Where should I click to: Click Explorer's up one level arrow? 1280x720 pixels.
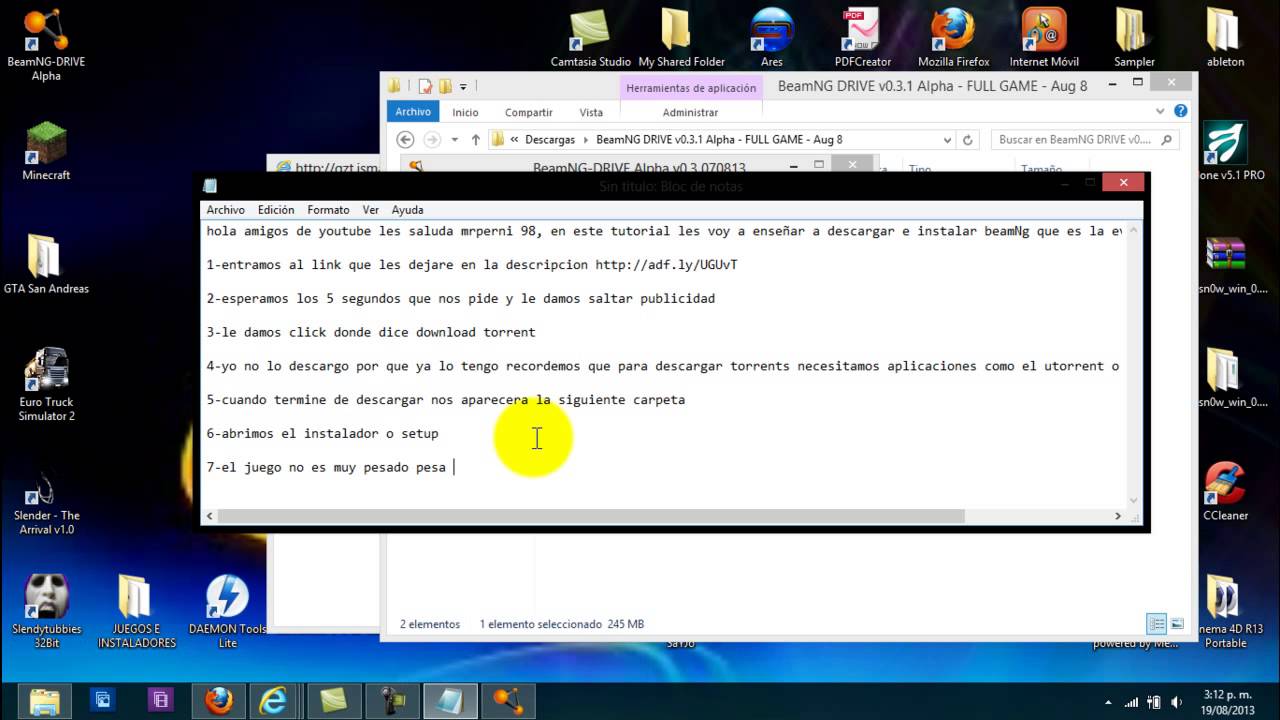coord(476,140)
